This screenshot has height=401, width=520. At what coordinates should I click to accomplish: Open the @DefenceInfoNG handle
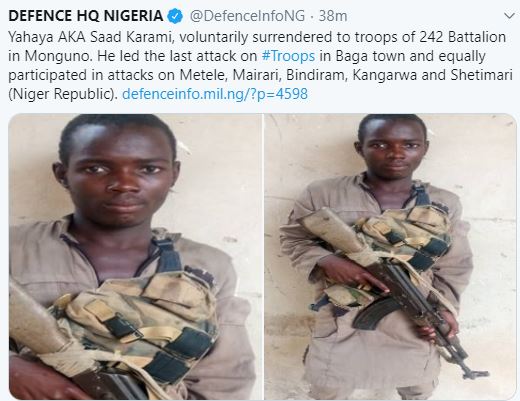pos(247,16)
